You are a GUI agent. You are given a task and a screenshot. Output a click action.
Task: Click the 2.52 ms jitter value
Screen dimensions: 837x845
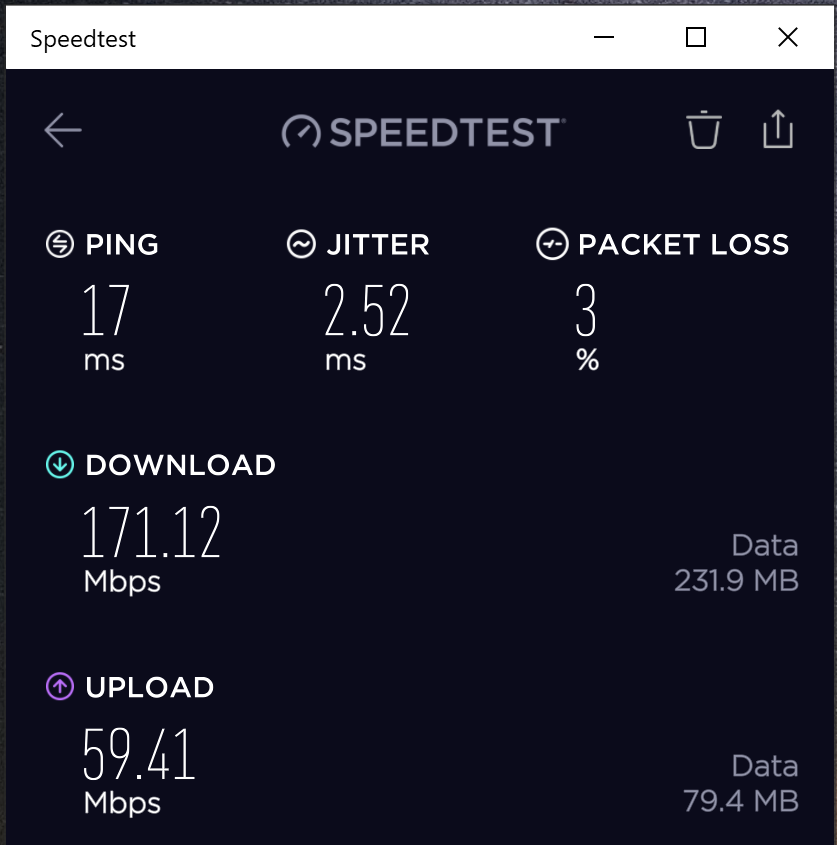coord(367,311)
